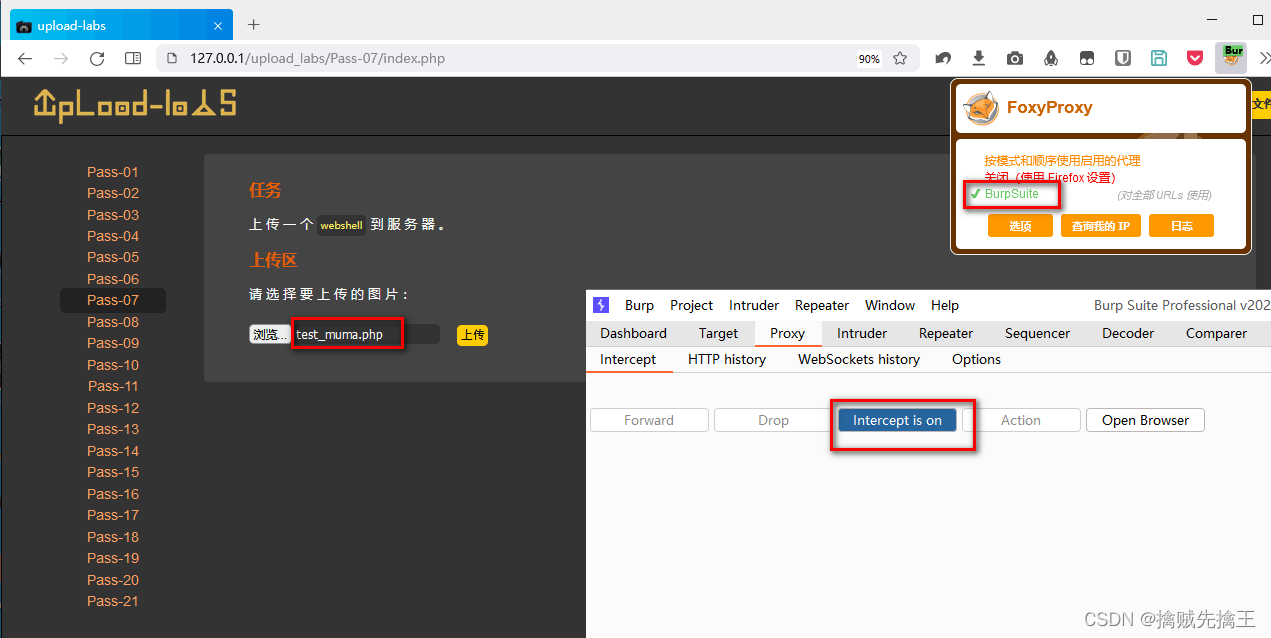Click the browser forward arrow
This screenshot has width=1271, height=638.
(61, 59)
